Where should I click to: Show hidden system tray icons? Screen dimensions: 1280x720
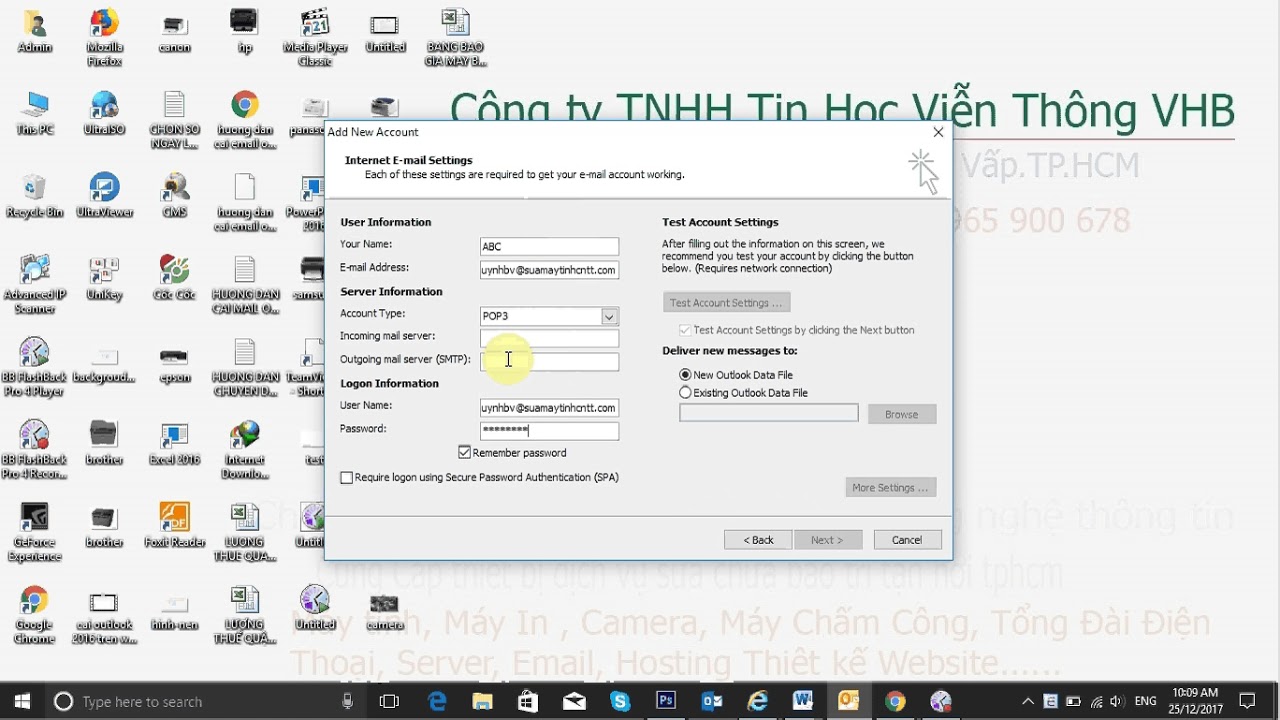pyautogui.click(x=1028, y=701)
